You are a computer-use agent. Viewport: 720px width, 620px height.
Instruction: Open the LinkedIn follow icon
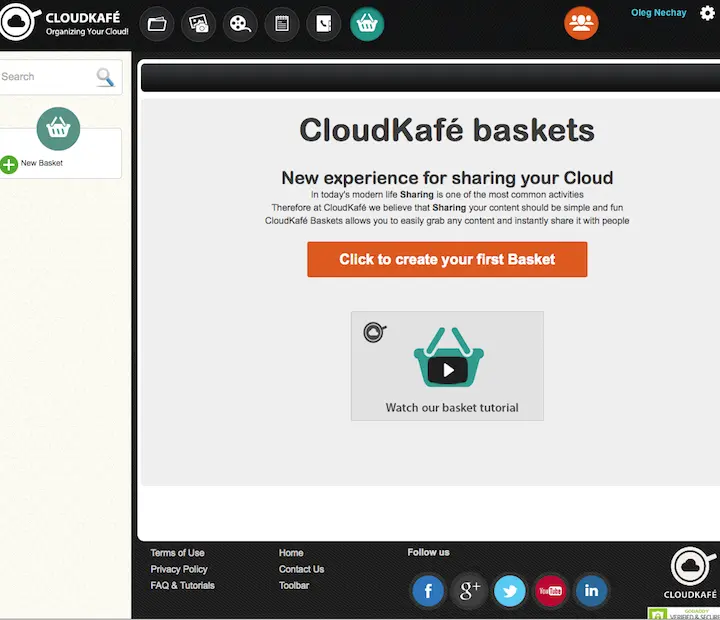click(x=591, y=591)
